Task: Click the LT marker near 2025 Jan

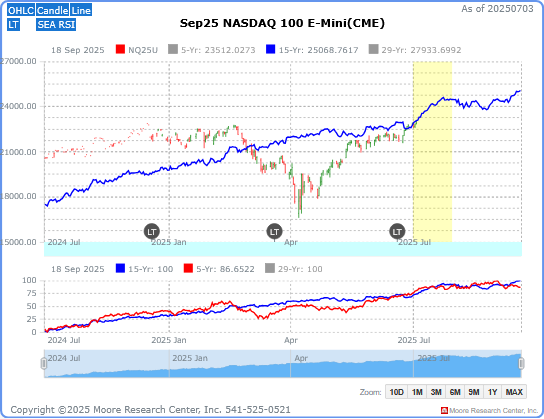Action: point(152,232)
